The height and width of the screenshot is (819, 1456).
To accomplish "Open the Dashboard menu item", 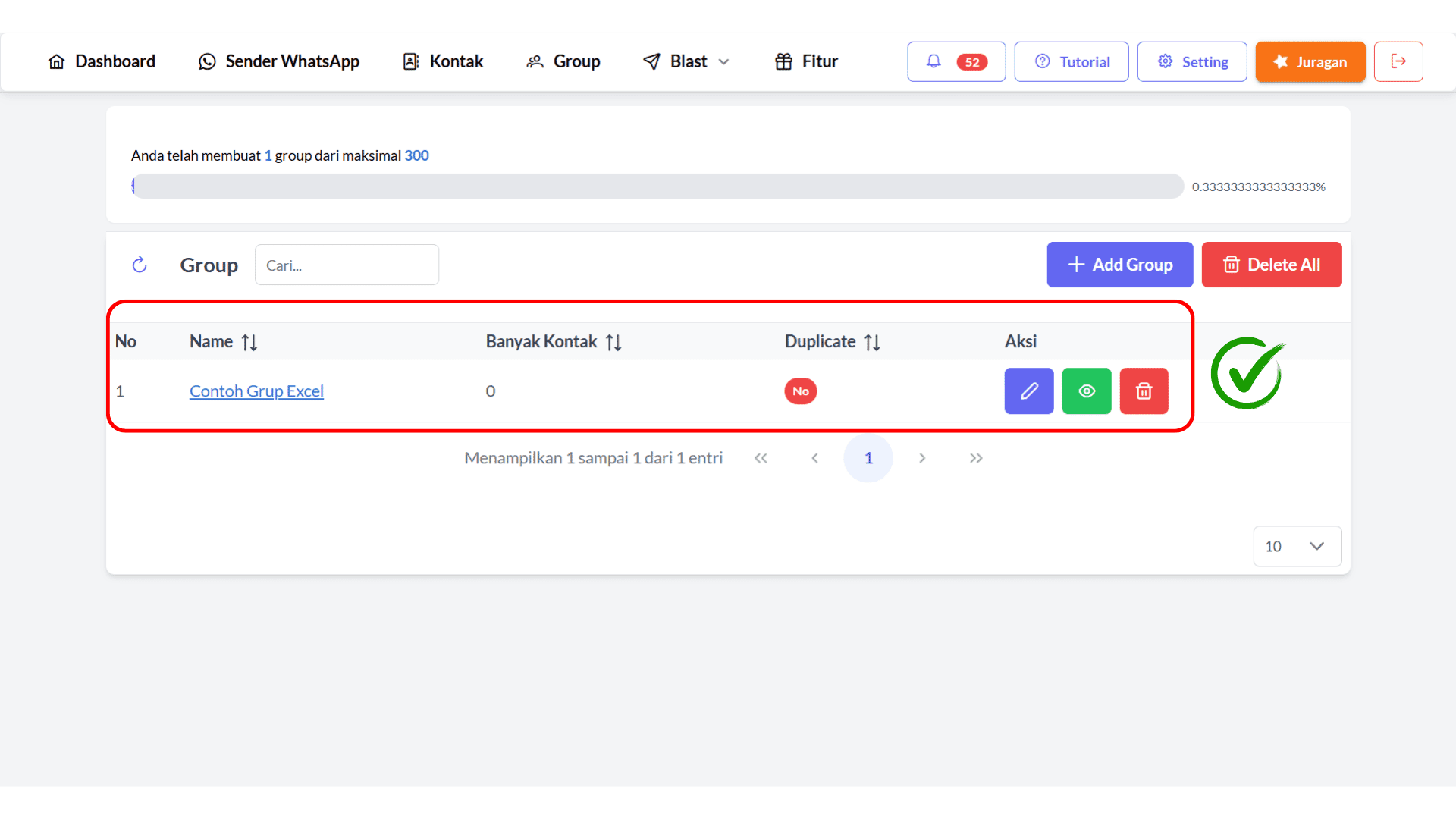I will click(x=102, y=61).
